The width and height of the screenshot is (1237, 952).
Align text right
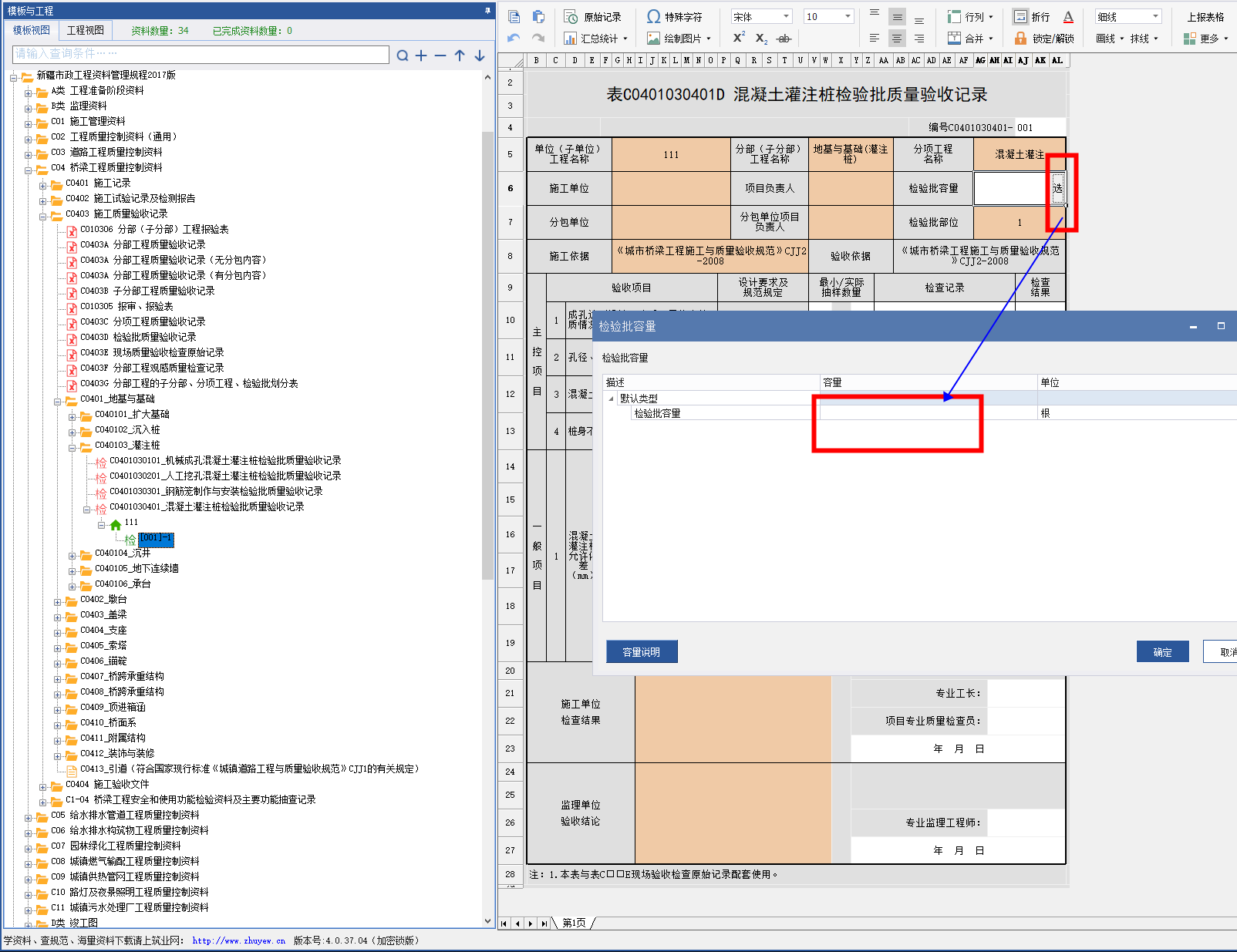click(919, 38)
